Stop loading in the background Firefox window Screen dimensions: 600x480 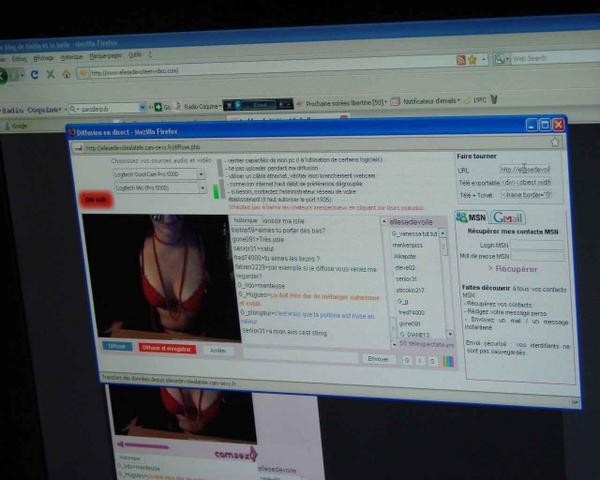coord(51,74)
